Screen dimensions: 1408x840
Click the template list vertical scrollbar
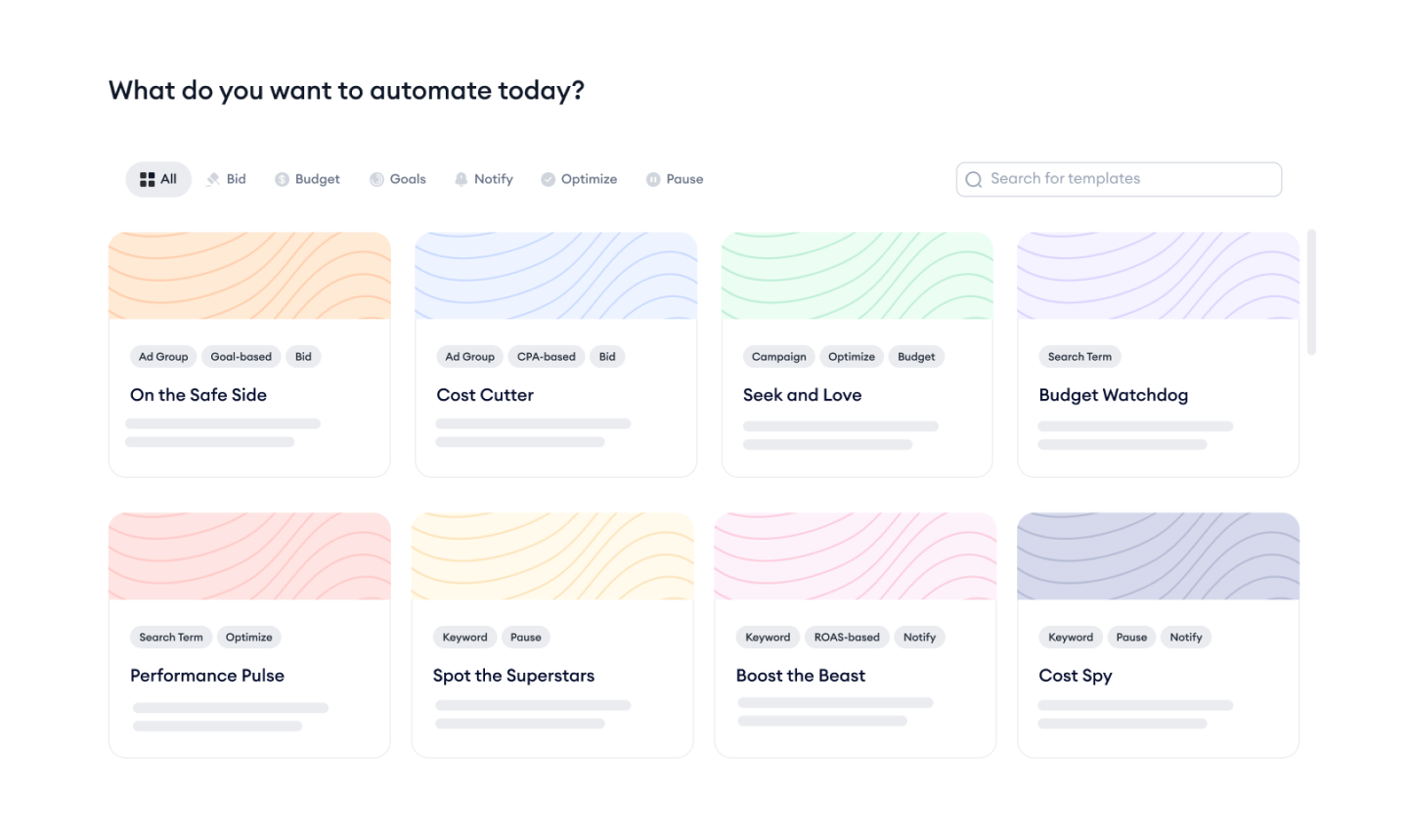pos(1311,291)
